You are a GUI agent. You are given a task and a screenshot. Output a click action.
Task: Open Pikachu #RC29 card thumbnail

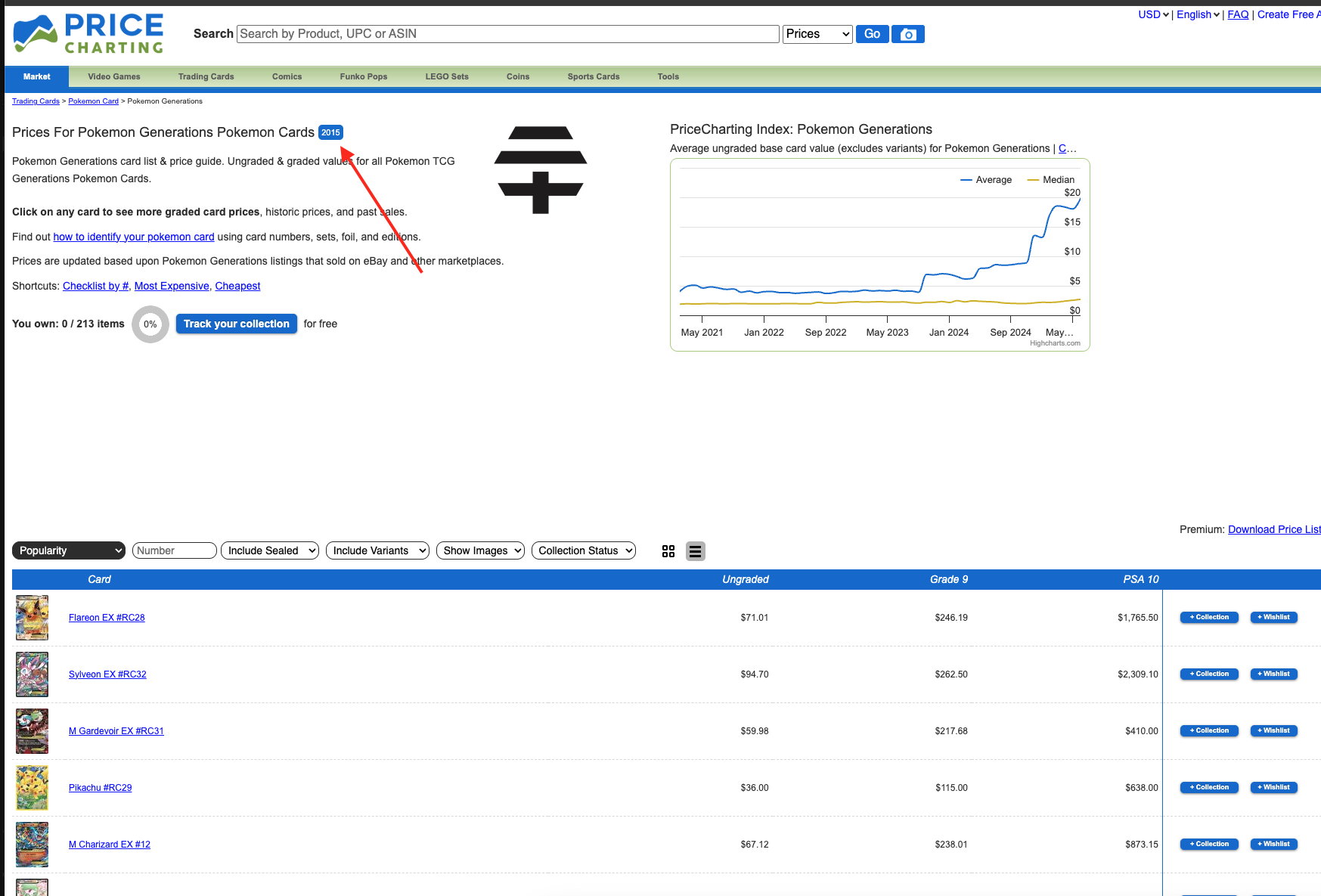(x=33, y=788)
